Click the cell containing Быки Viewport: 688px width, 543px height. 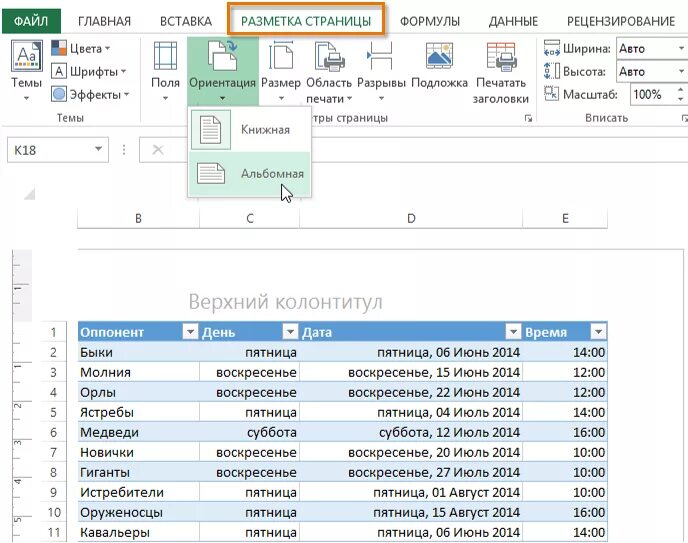pos(139,352)
